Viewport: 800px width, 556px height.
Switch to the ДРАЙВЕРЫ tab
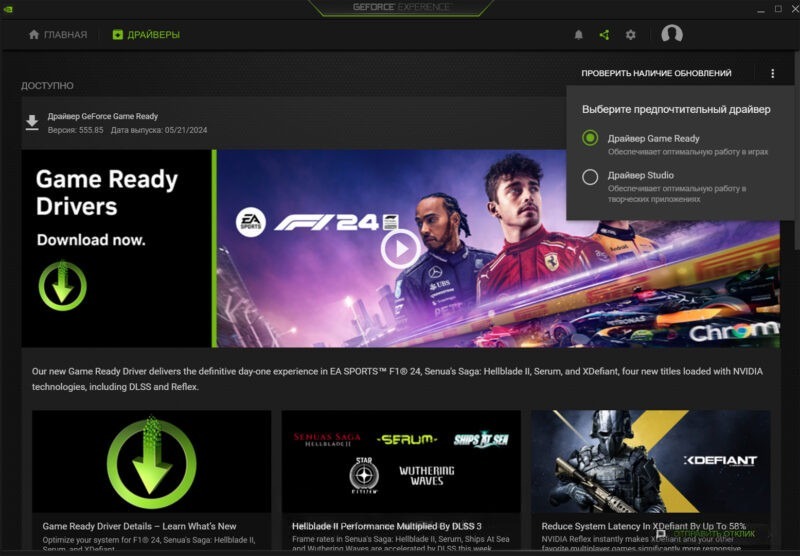click(x=146, y=35)
